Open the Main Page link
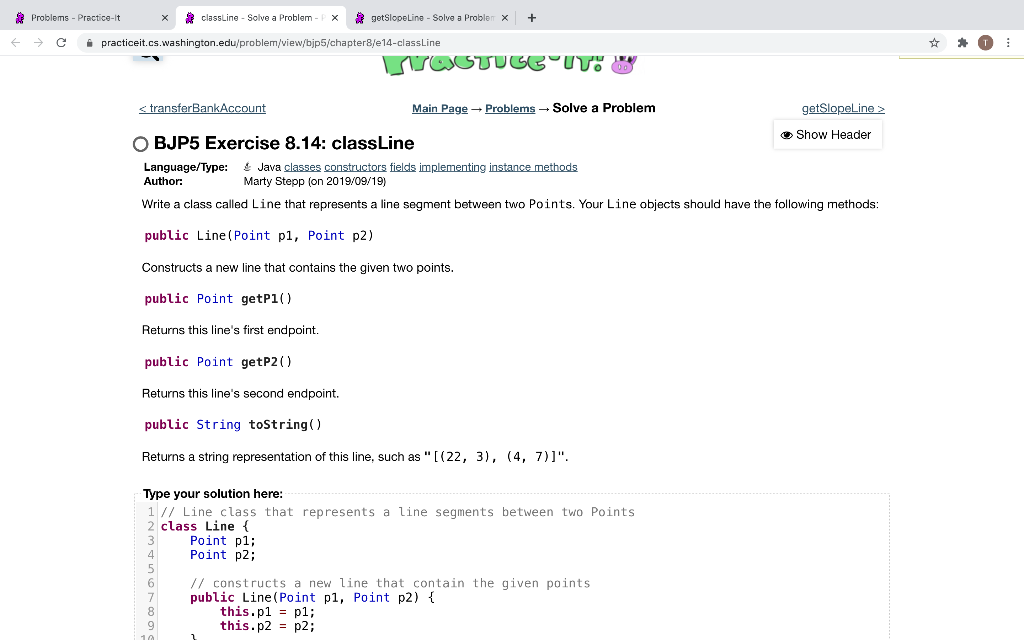The image size is (1024, 640). point(440,108)
